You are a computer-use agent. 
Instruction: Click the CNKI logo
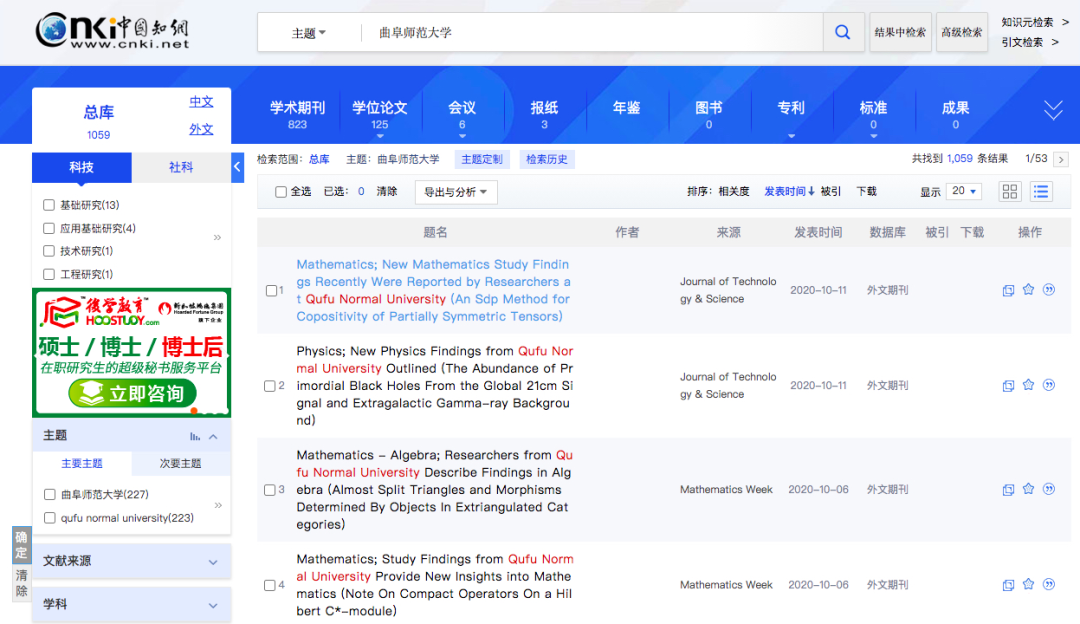(110, 30)
